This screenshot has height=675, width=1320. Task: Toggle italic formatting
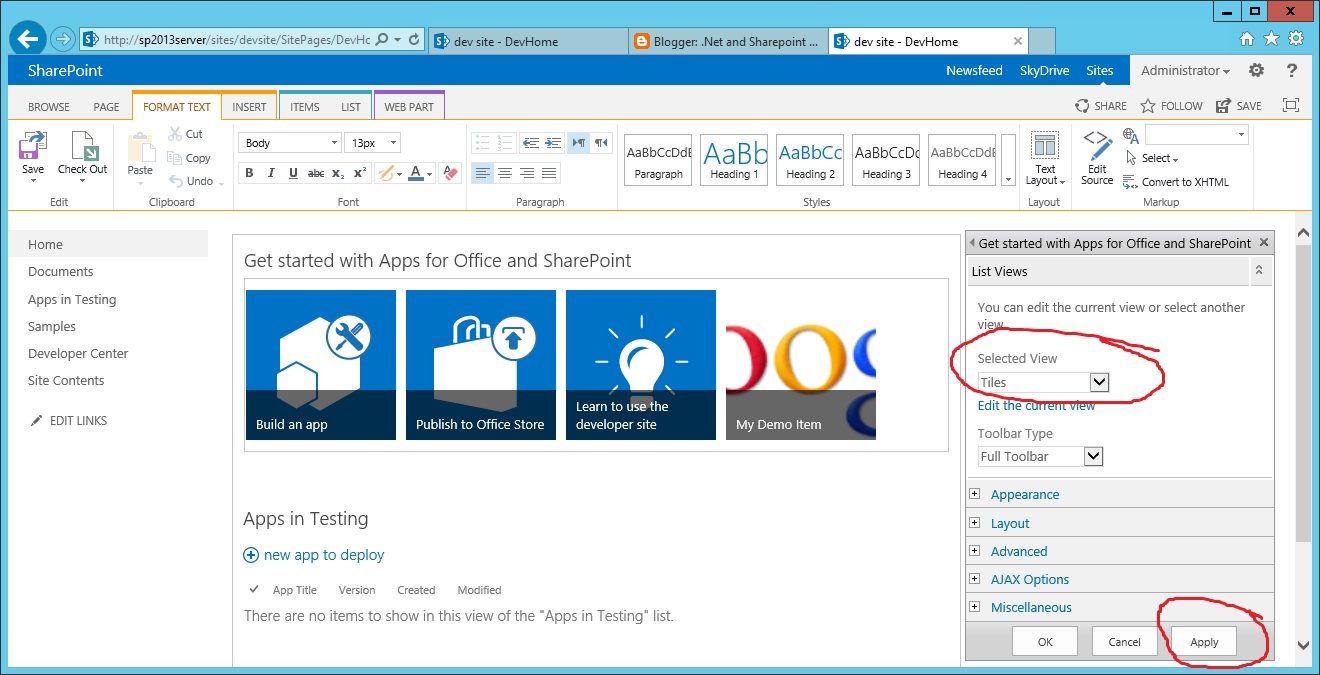point(271,173)
